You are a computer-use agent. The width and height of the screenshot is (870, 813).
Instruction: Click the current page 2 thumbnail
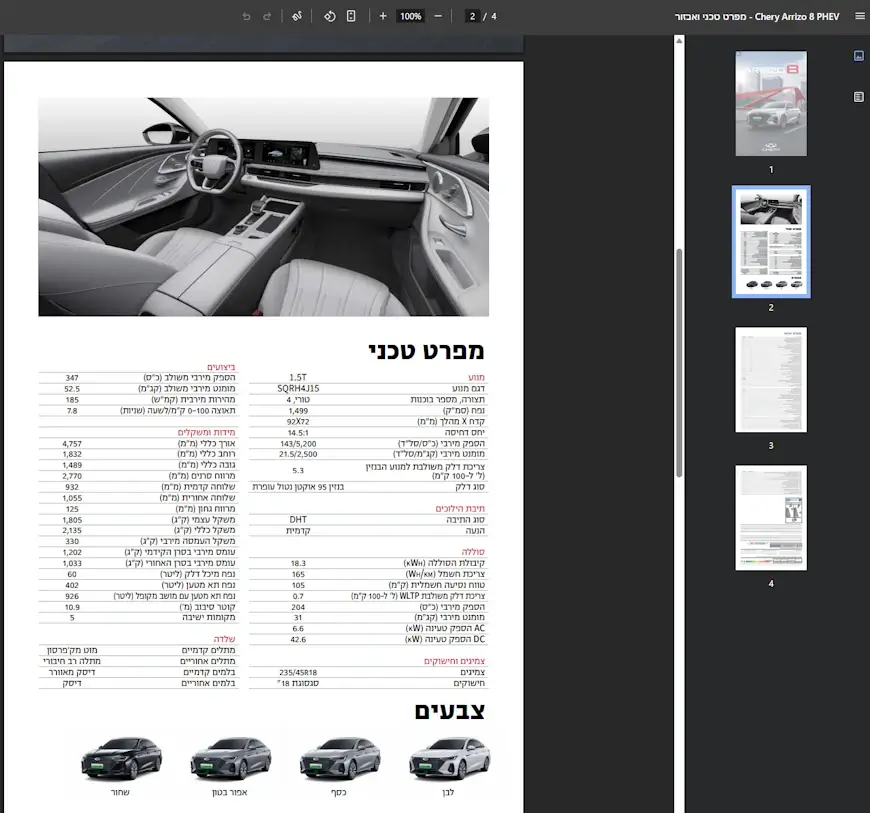click(770, 241)
